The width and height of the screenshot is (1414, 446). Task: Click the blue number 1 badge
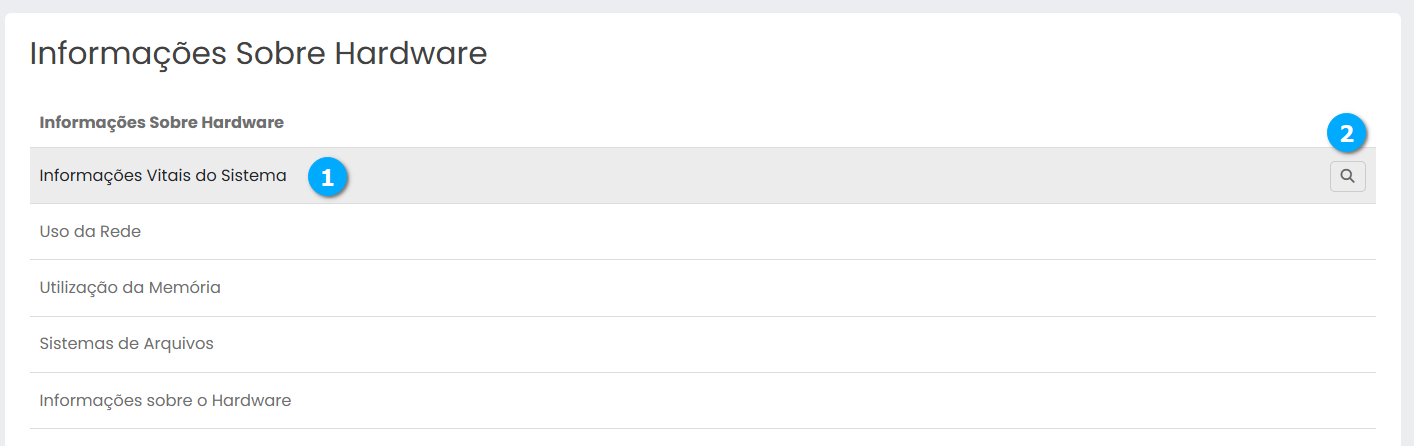click(x=327, y=177)
